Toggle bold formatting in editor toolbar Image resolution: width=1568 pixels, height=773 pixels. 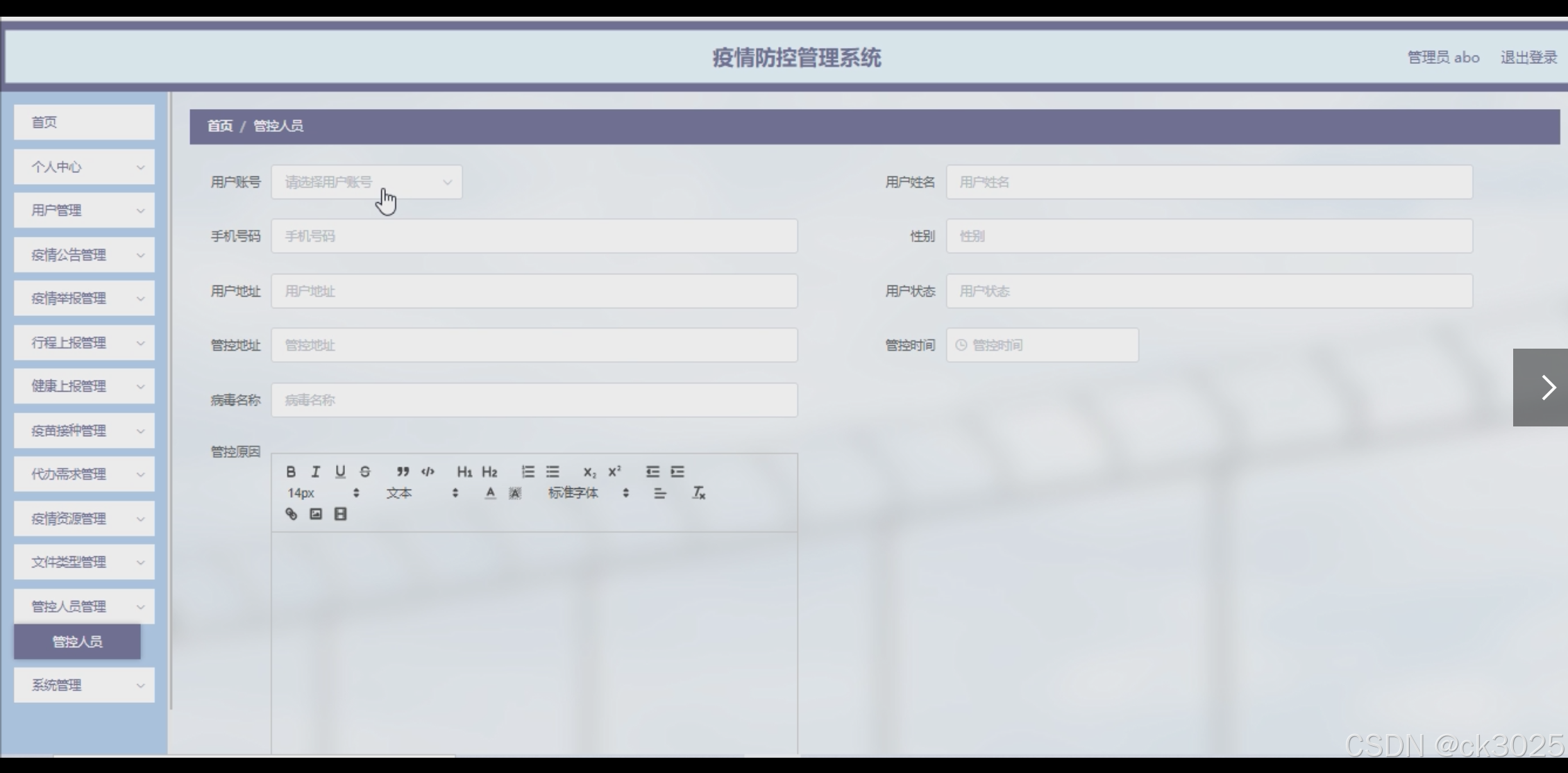[291, 472]
